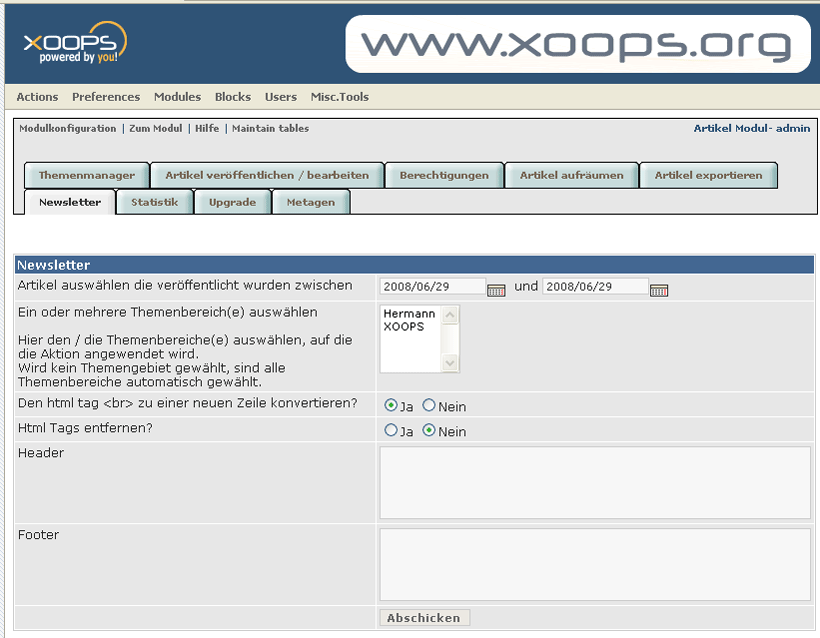Screen dimensions: 820x638
Task: Switch to the Berechtigungen tab
Action: click(444, 175)
